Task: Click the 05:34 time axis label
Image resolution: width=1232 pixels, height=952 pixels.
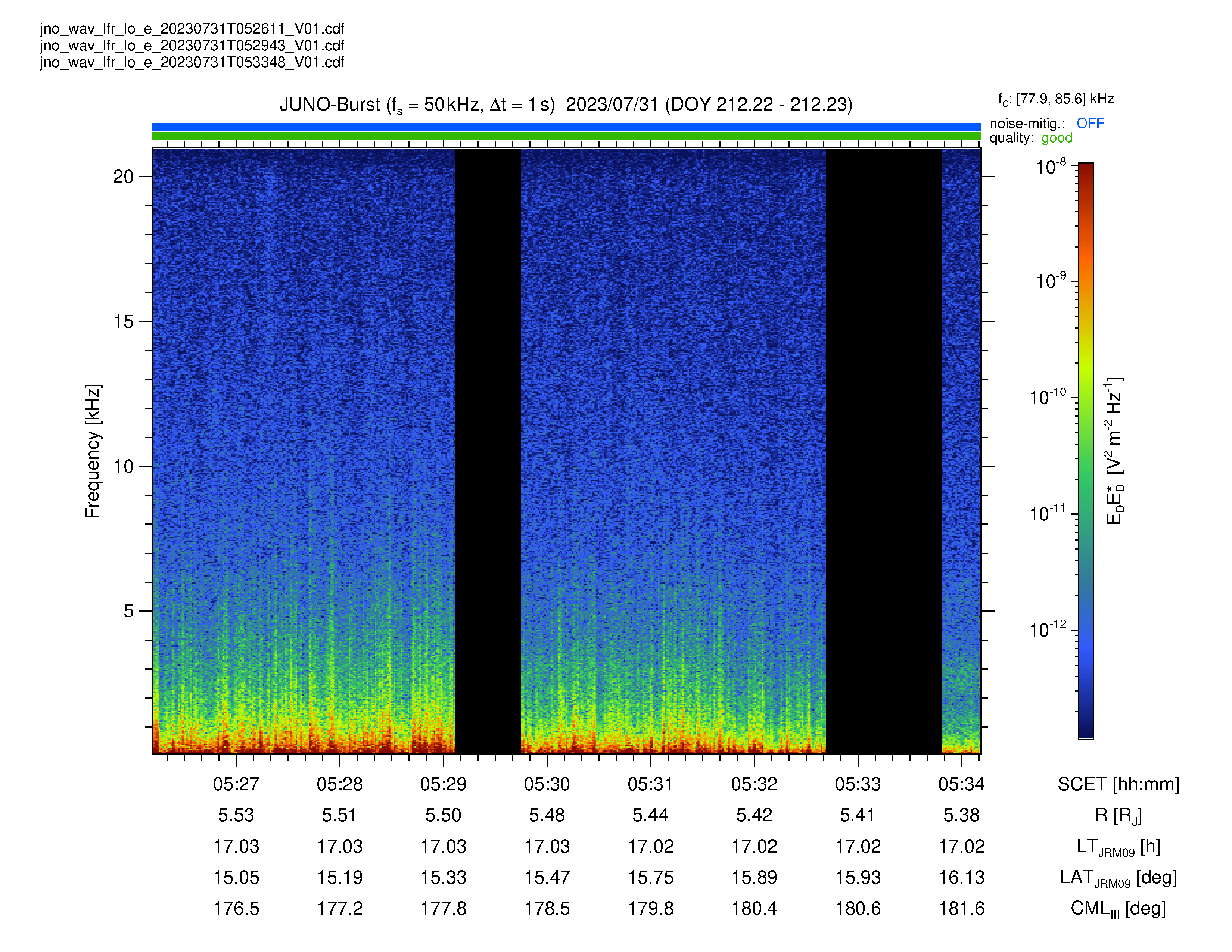Action: point(961,784)
